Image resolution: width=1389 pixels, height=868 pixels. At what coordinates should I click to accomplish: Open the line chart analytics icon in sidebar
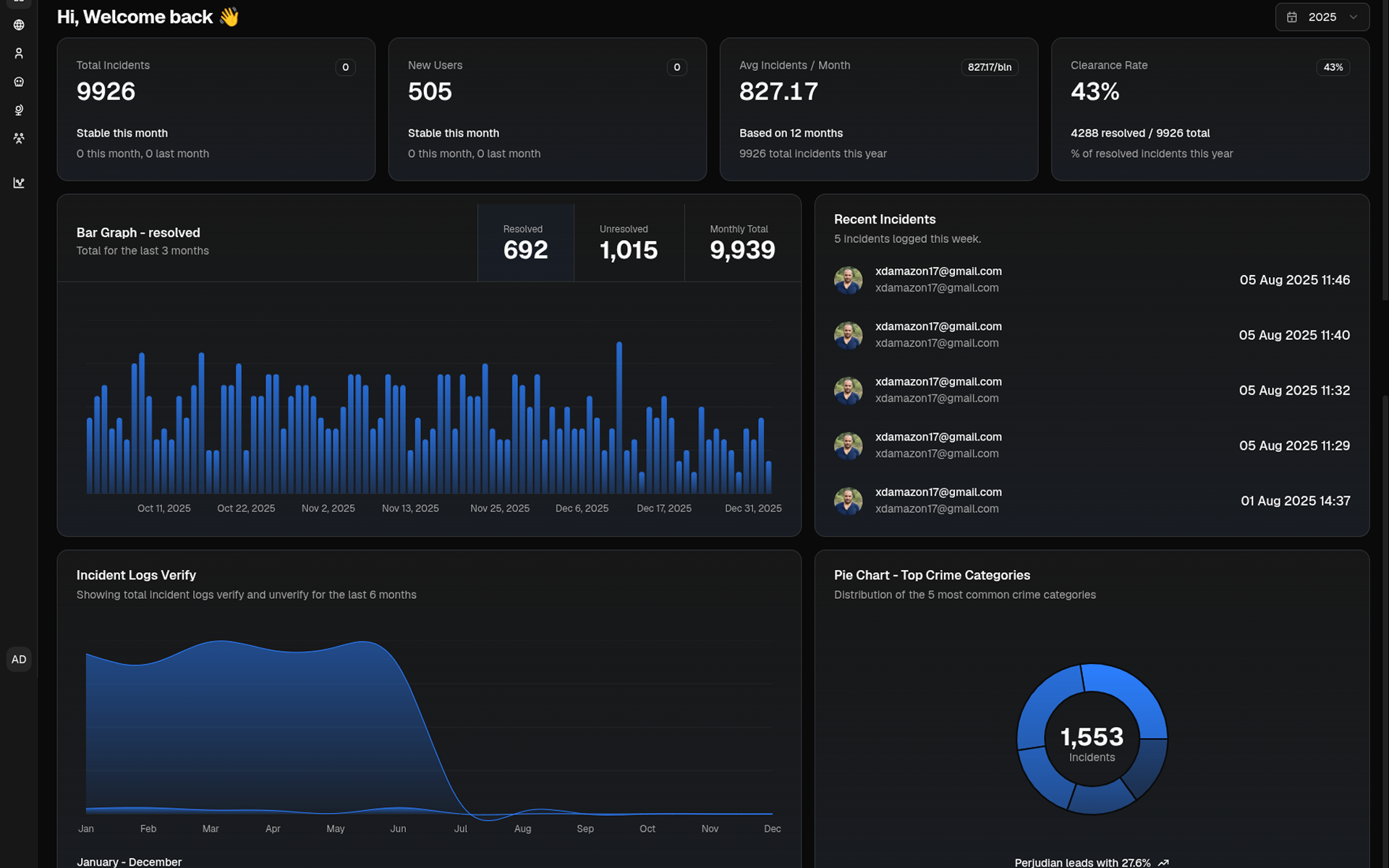click(19, 183)
